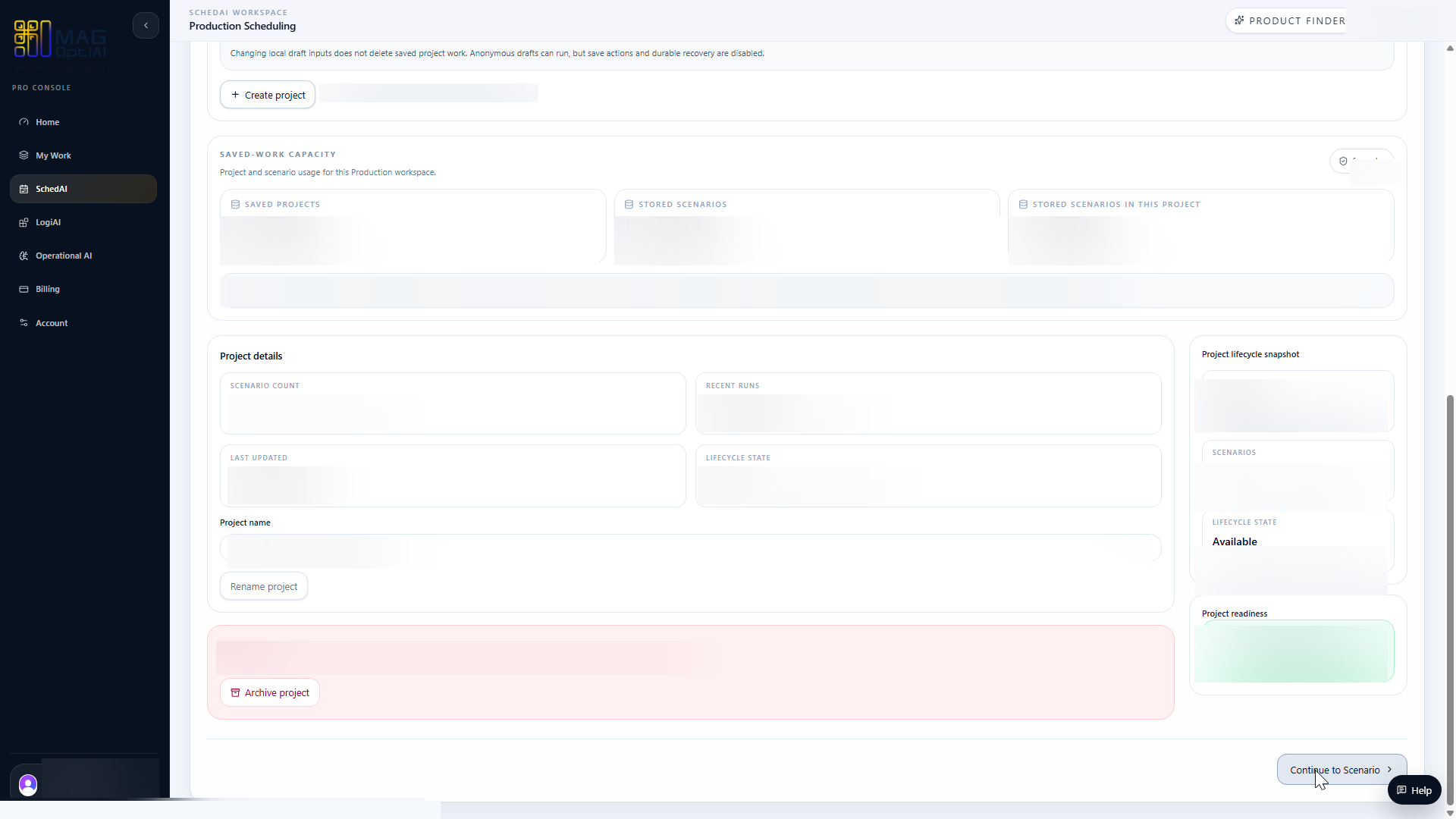This screenshot has width=1456, height=819.
Task: Click the Available lifecycle state value
Action: tap(1235, 541)
